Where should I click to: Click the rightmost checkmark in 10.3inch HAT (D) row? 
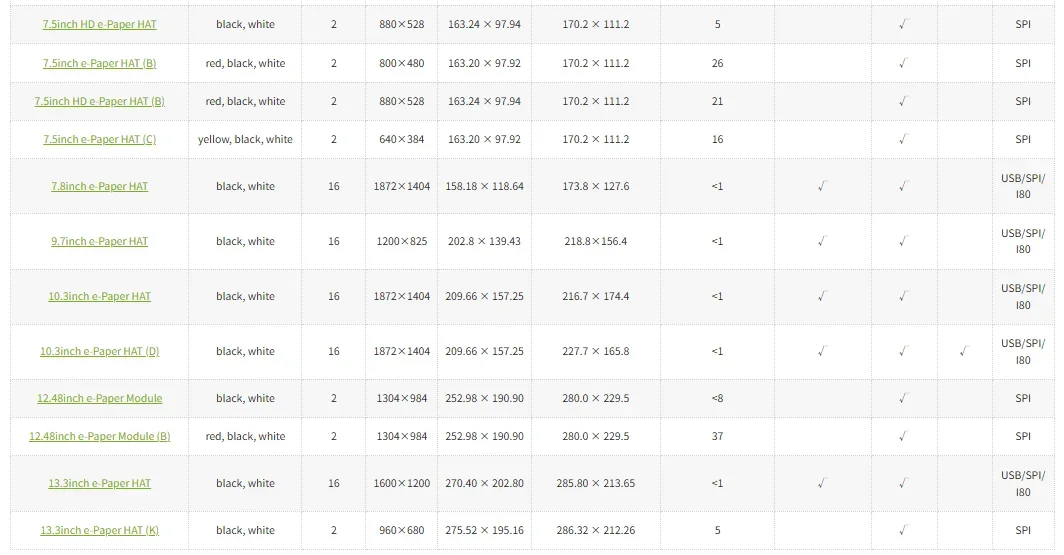point(964,351)
